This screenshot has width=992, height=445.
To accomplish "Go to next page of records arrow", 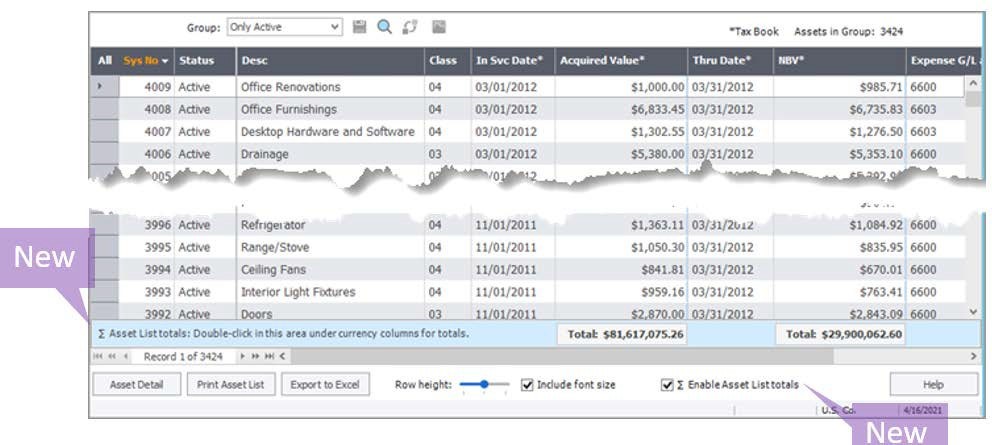I will (256, 356).
